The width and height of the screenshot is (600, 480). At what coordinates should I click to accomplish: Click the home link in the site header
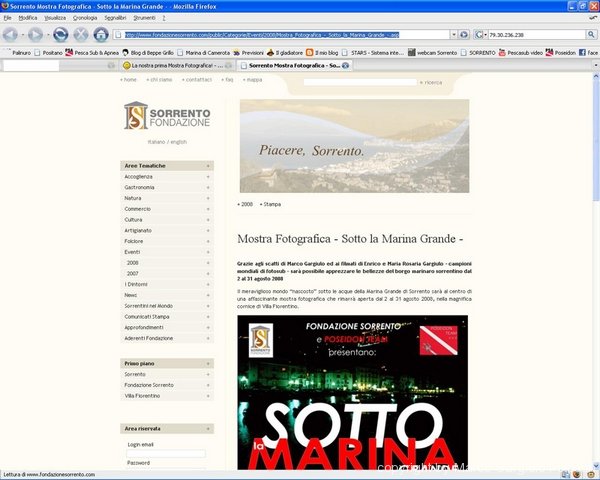point(128,80)
